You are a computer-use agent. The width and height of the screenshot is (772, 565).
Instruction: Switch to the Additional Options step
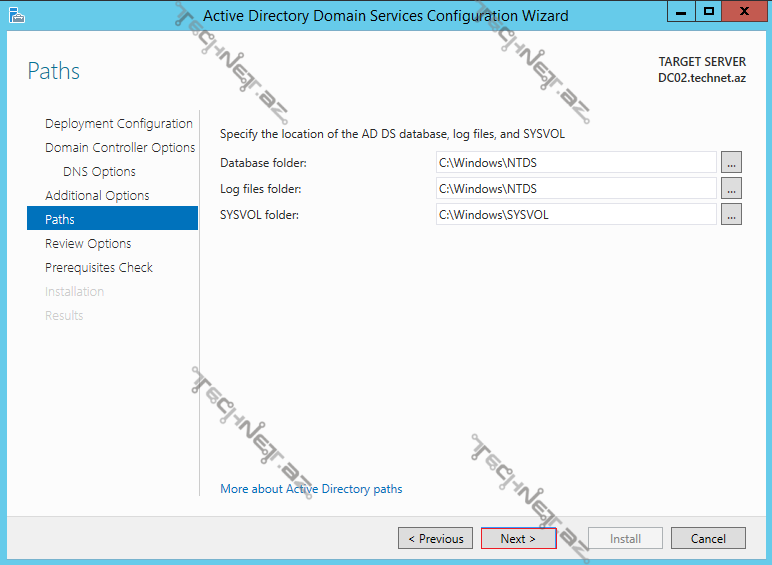point(97,196)
